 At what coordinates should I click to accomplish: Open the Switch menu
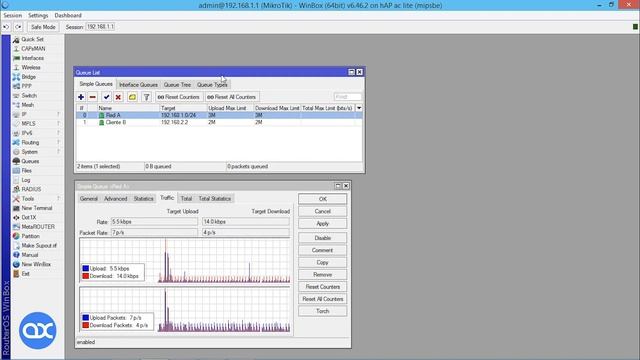(29, 96)
